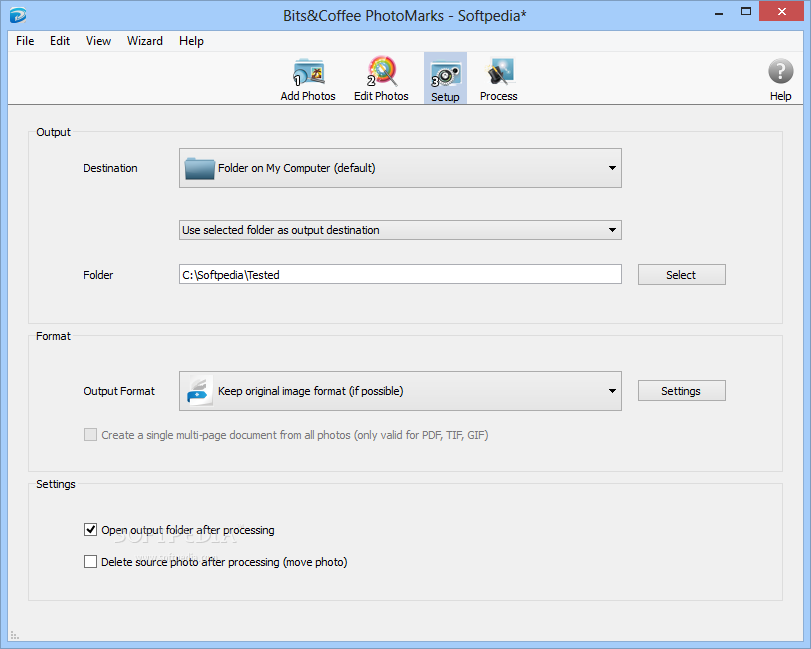Open output format Settings button
This screenshot has width=811, height=649.
tap(682, 391)
